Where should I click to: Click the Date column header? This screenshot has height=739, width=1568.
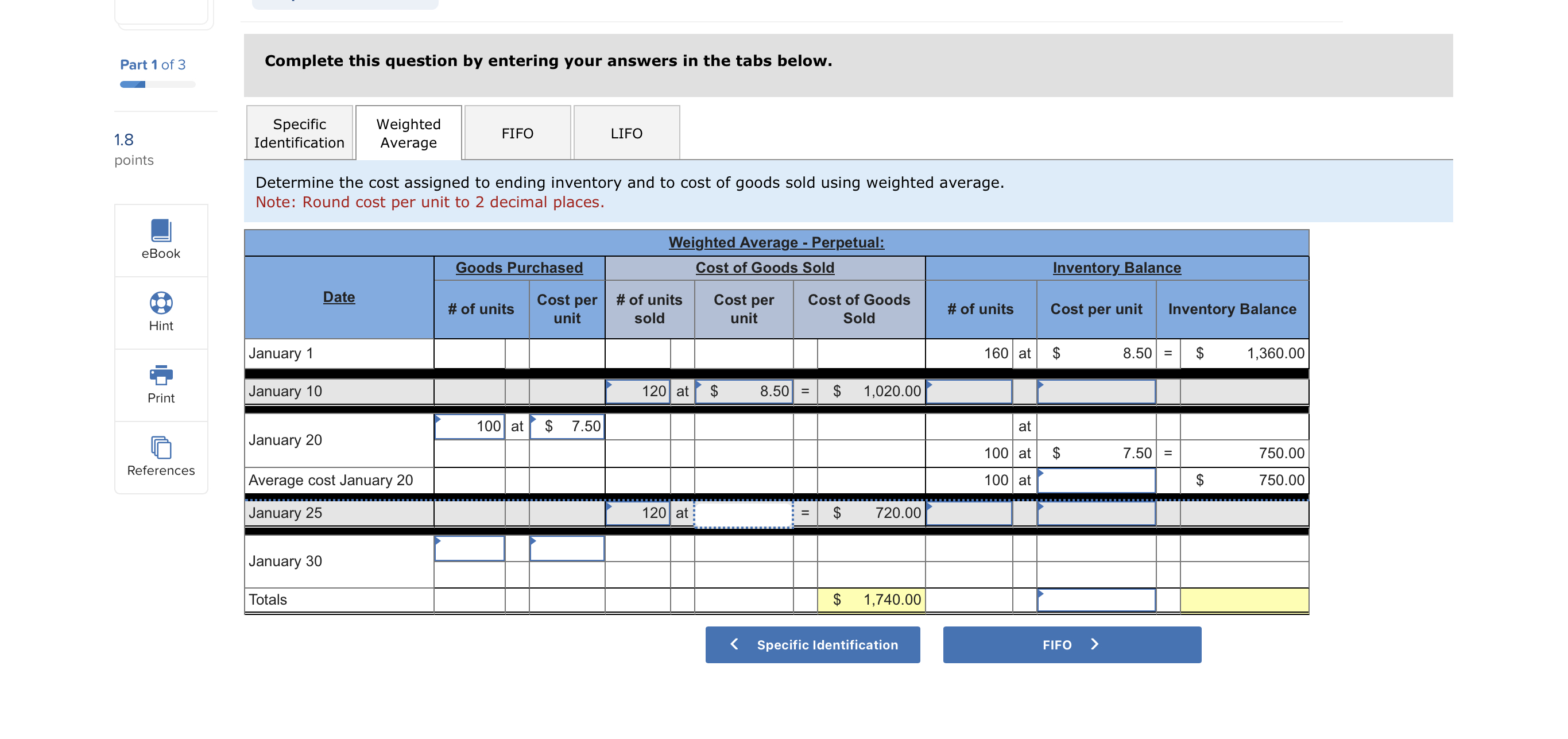[339, 297]
